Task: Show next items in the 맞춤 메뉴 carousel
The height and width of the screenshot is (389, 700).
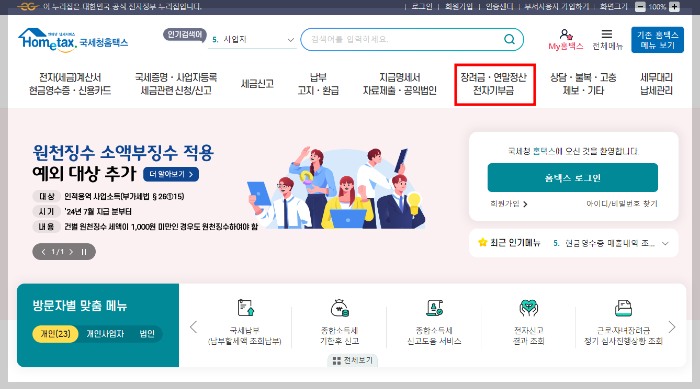Action: [x=672, y=327]
